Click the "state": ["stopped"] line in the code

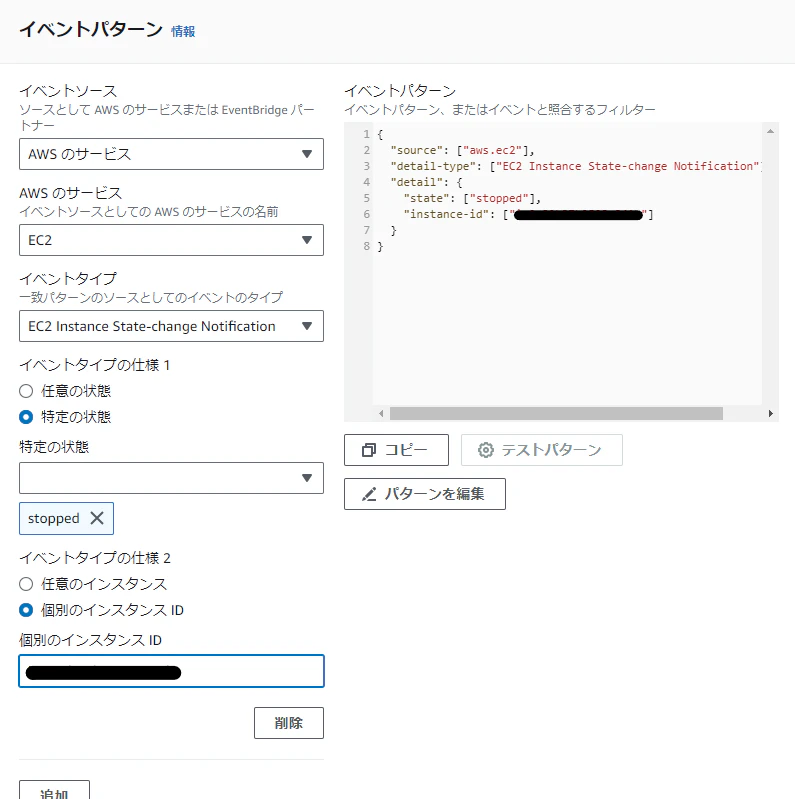(472, 198)
